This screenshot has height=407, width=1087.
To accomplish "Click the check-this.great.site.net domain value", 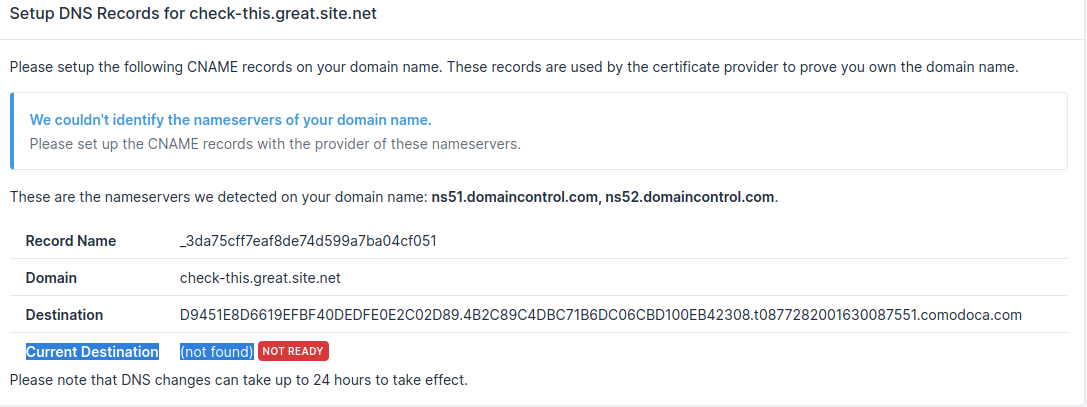I will (x=261, y=278).
